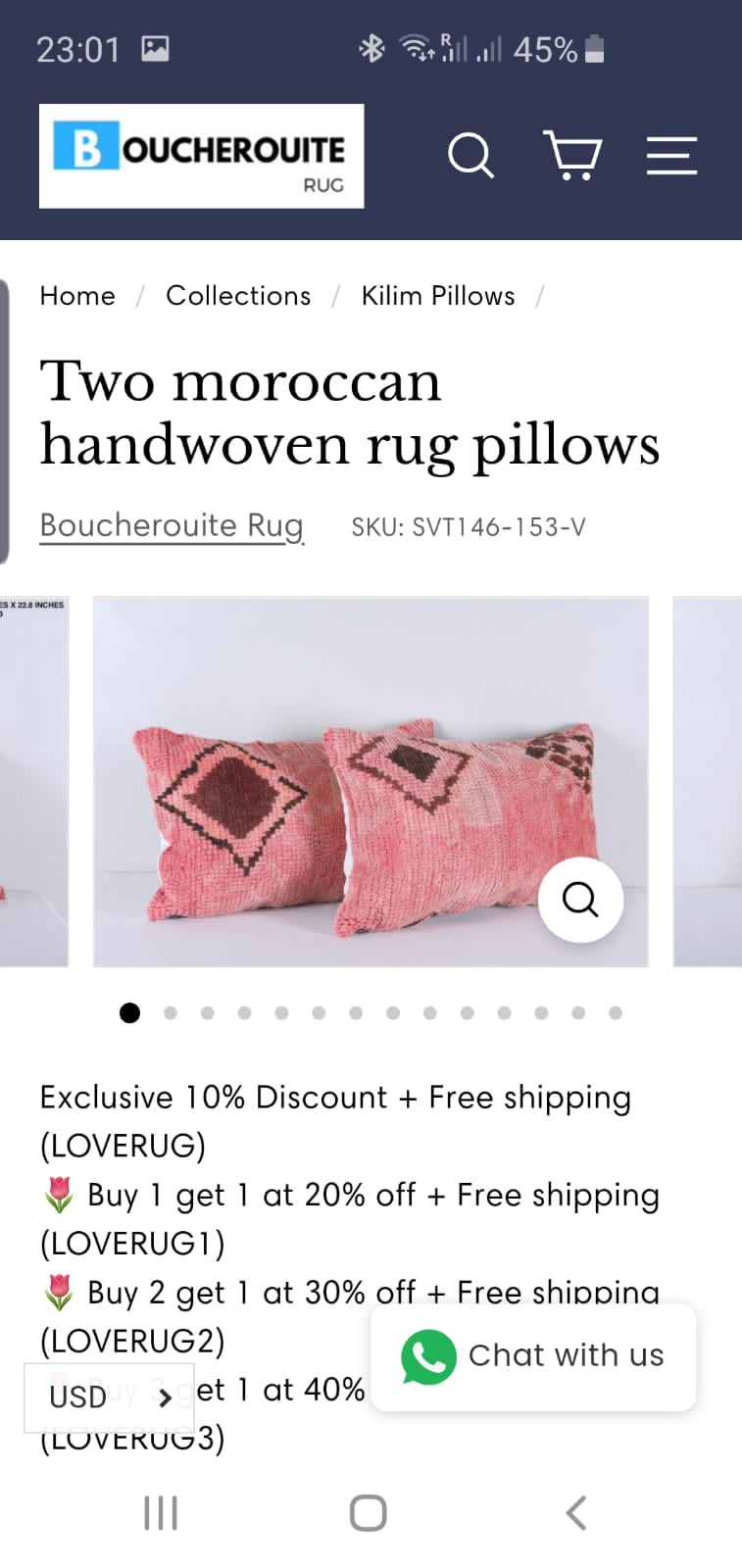742x1568 pixels.
Task: Open Kilim Pillows breadcrumb link
Action: pos(438,296)
